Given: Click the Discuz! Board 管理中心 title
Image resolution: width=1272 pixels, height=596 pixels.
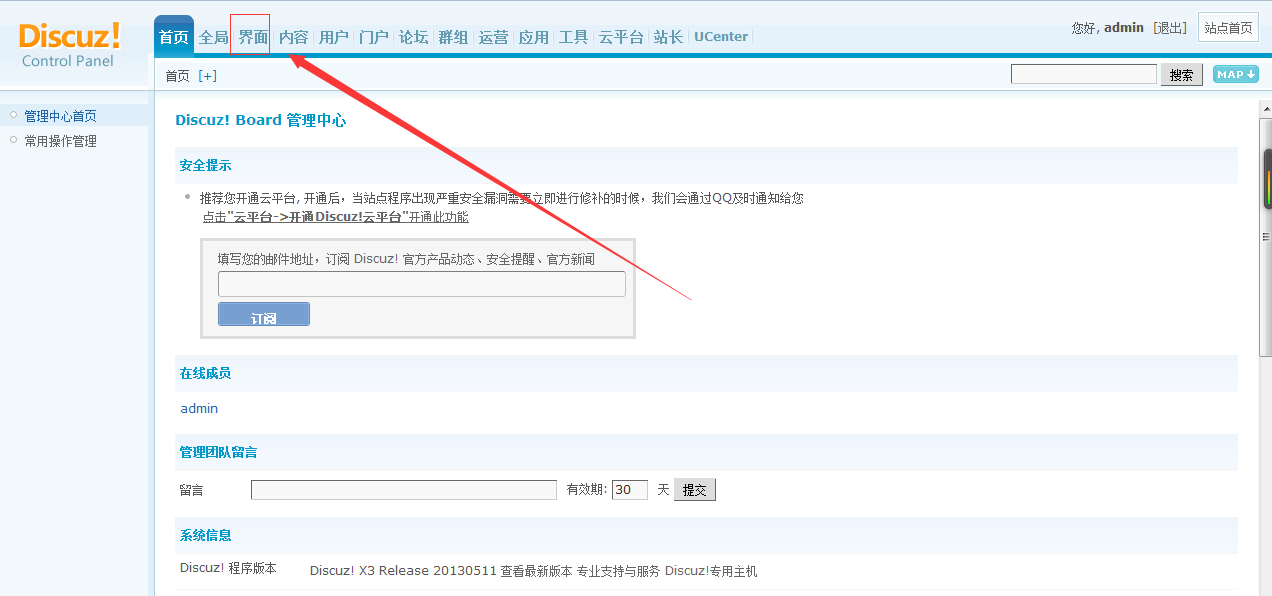Looking at the screenshot, I should coord(261,120).
